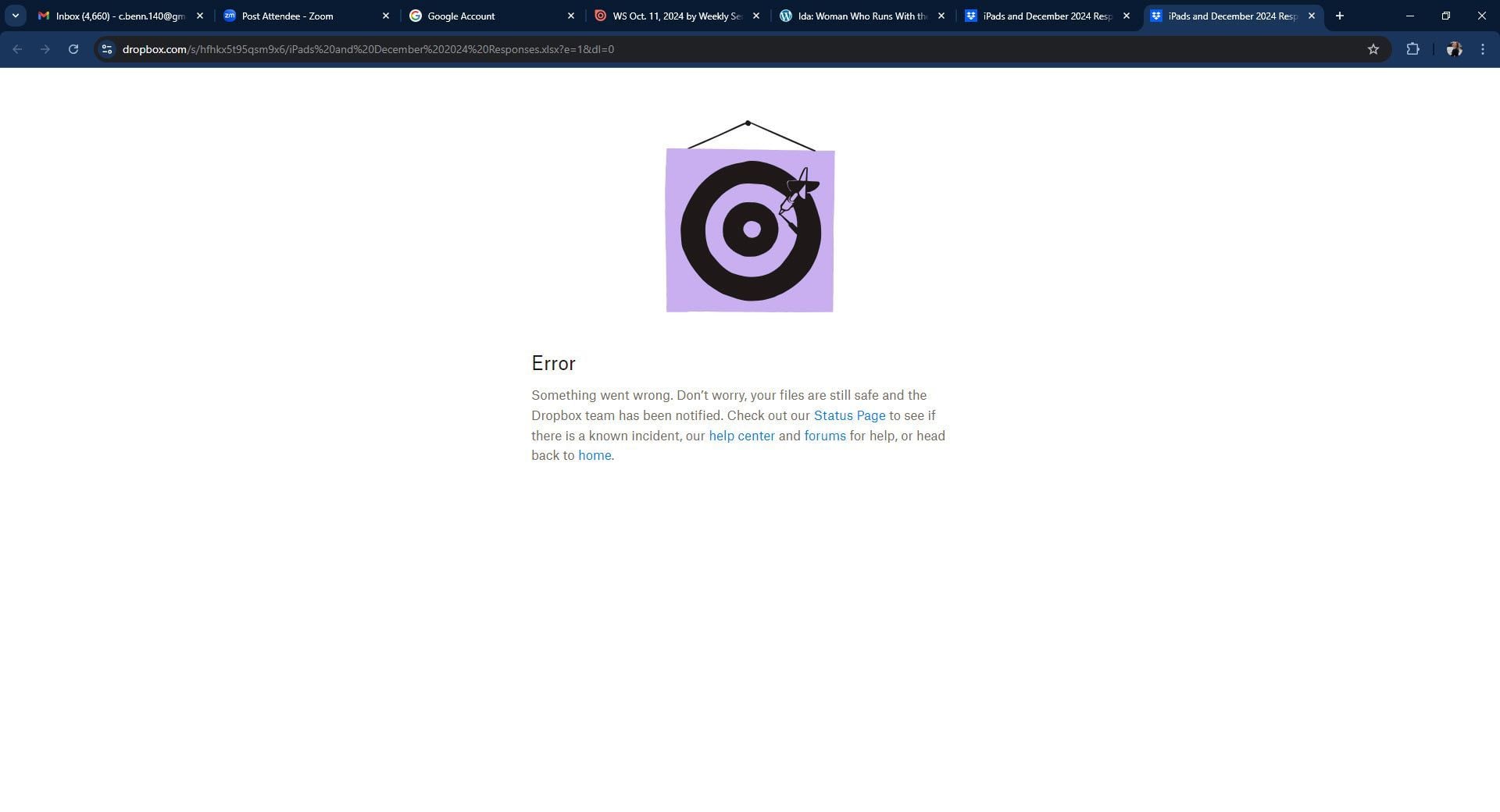
Task: Click the home link in error text
Action: 595,455
